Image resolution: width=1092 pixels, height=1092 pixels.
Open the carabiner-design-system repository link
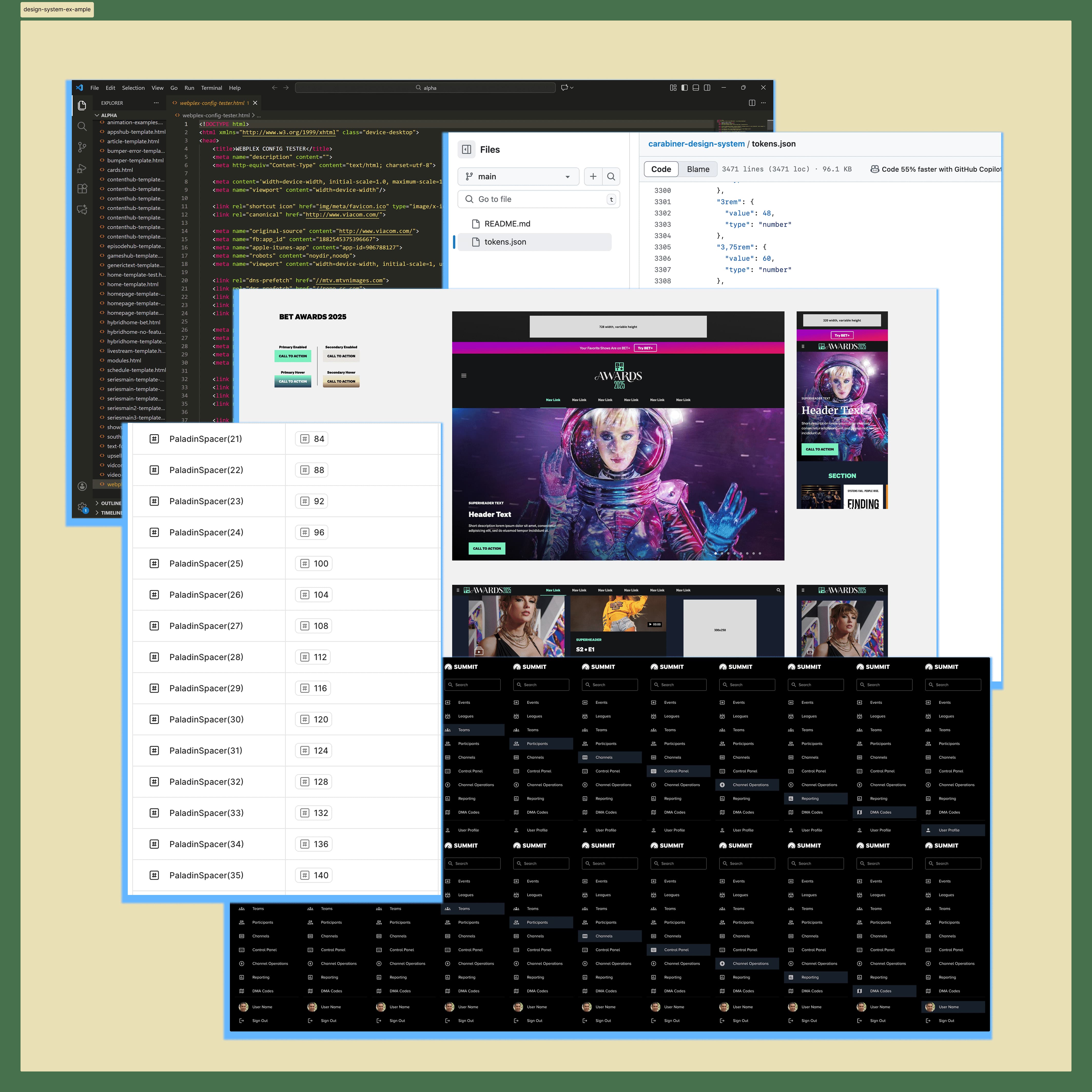tap(696, 144)
